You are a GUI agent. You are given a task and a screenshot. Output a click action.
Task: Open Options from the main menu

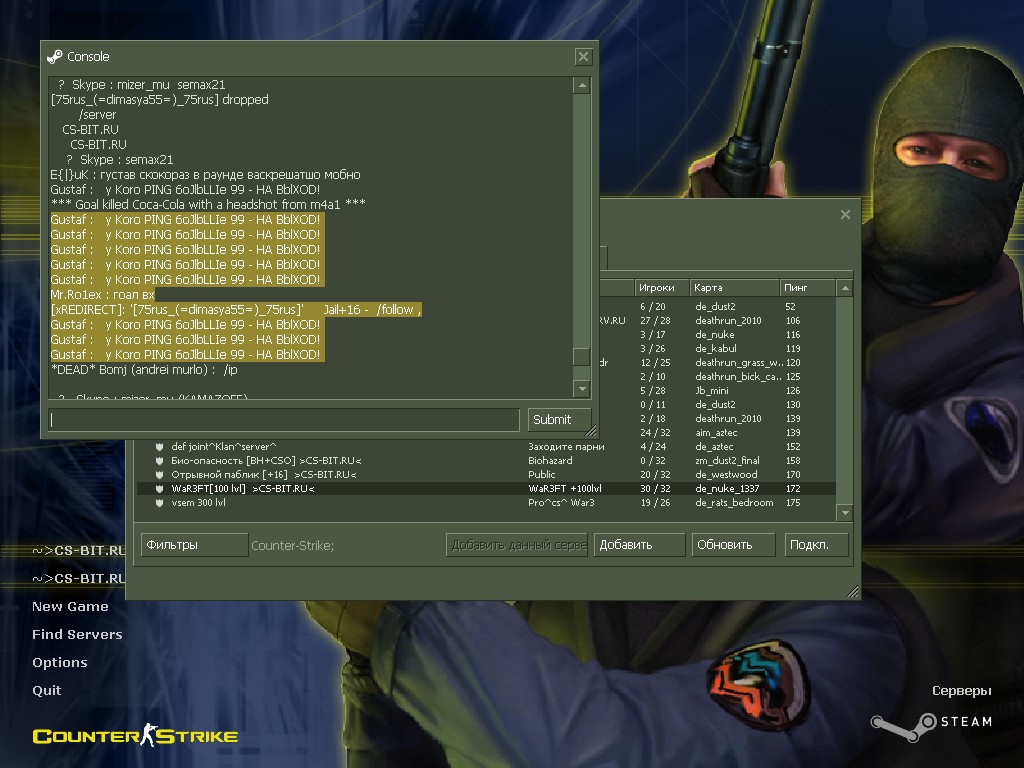[60, 663]
